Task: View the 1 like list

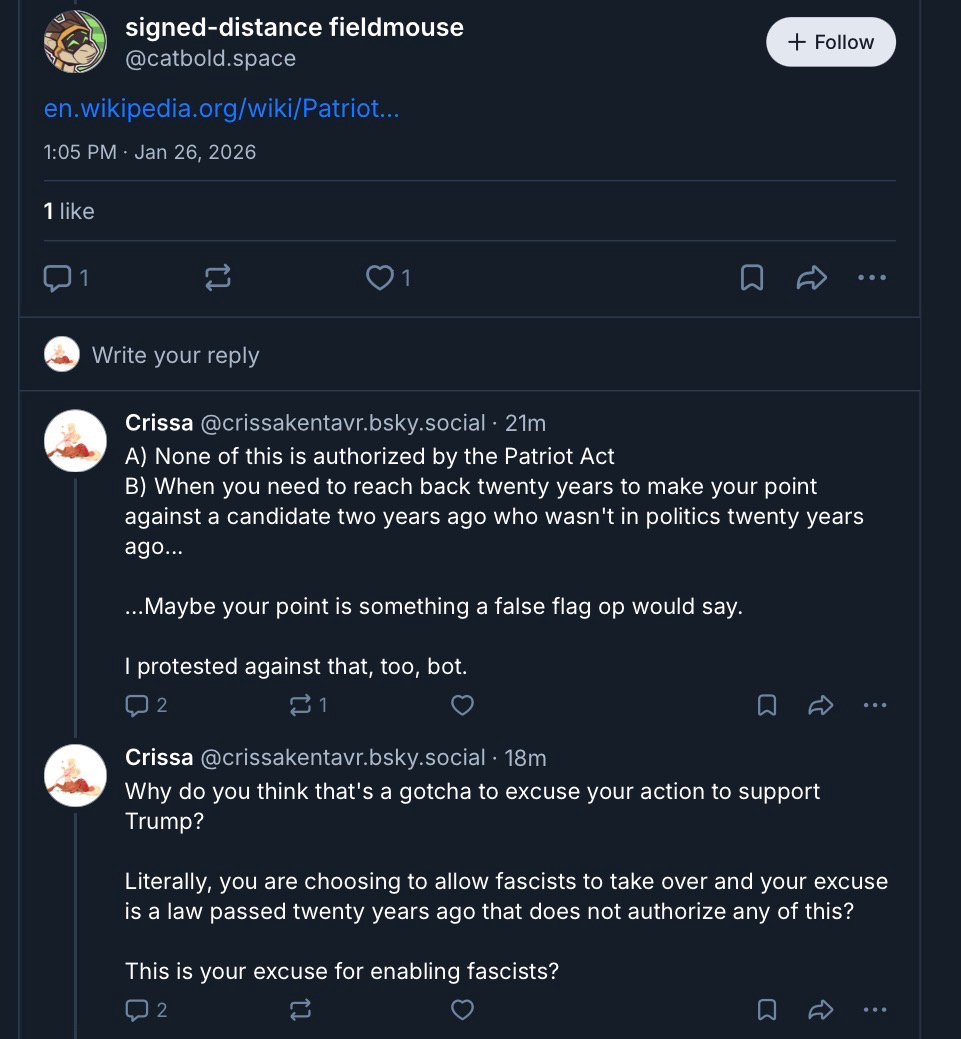Action: 69,211
